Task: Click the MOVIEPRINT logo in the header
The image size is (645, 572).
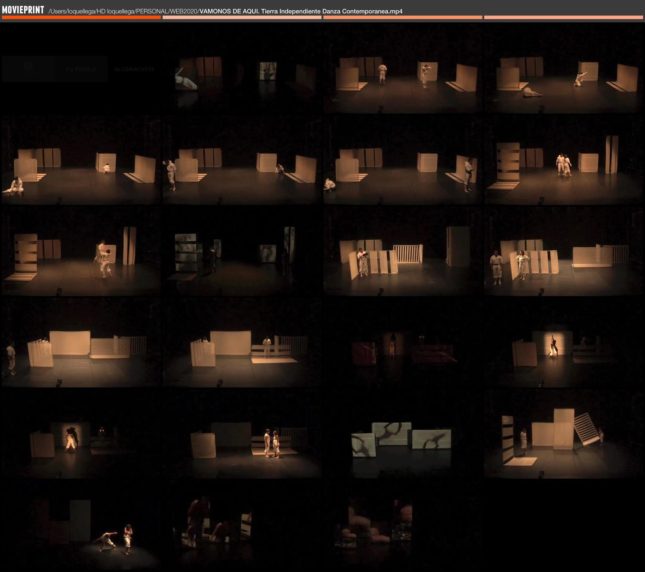Action: [x=23, y=10]
